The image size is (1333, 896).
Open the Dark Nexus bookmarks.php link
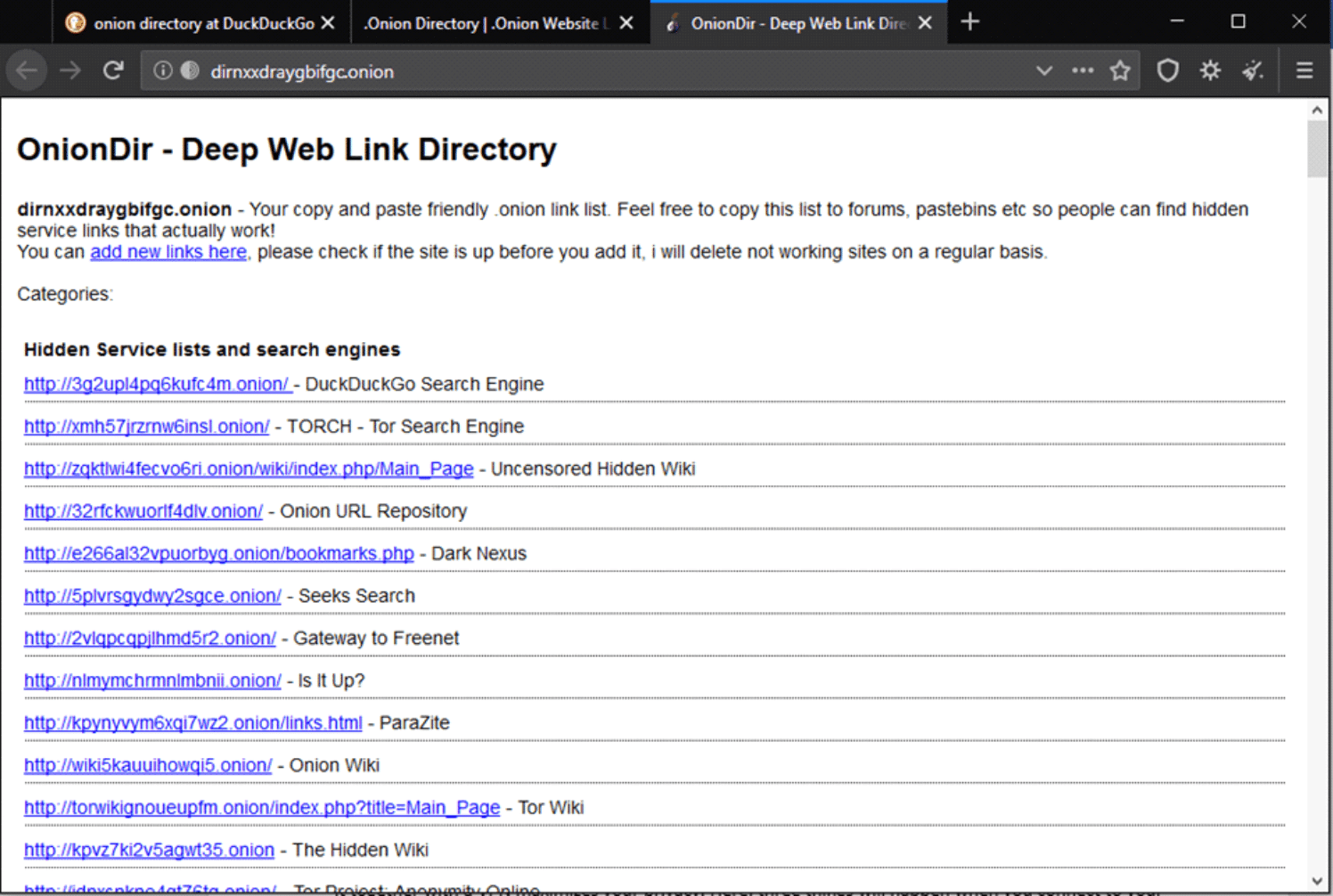pos(219,553)
